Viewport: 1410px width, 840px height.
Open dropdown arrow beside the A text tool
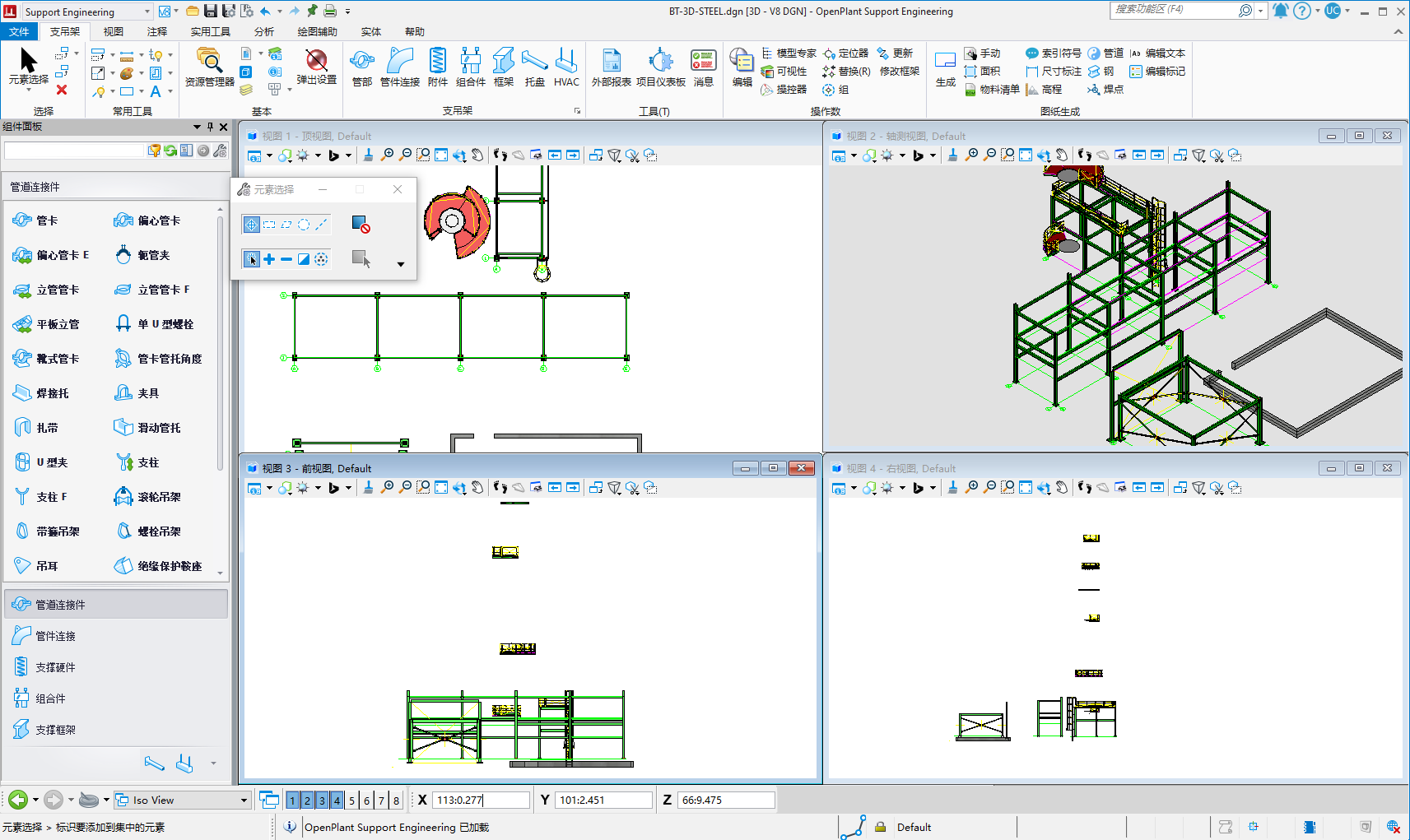coord(170,91)
